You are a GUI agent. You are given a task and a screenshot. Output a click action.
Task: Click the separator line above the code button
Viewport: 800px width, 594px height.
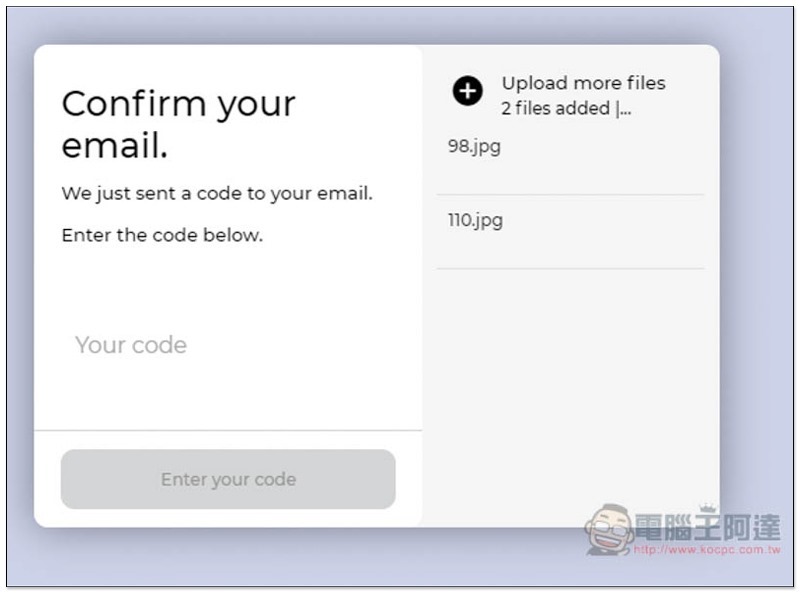point(228,431)
